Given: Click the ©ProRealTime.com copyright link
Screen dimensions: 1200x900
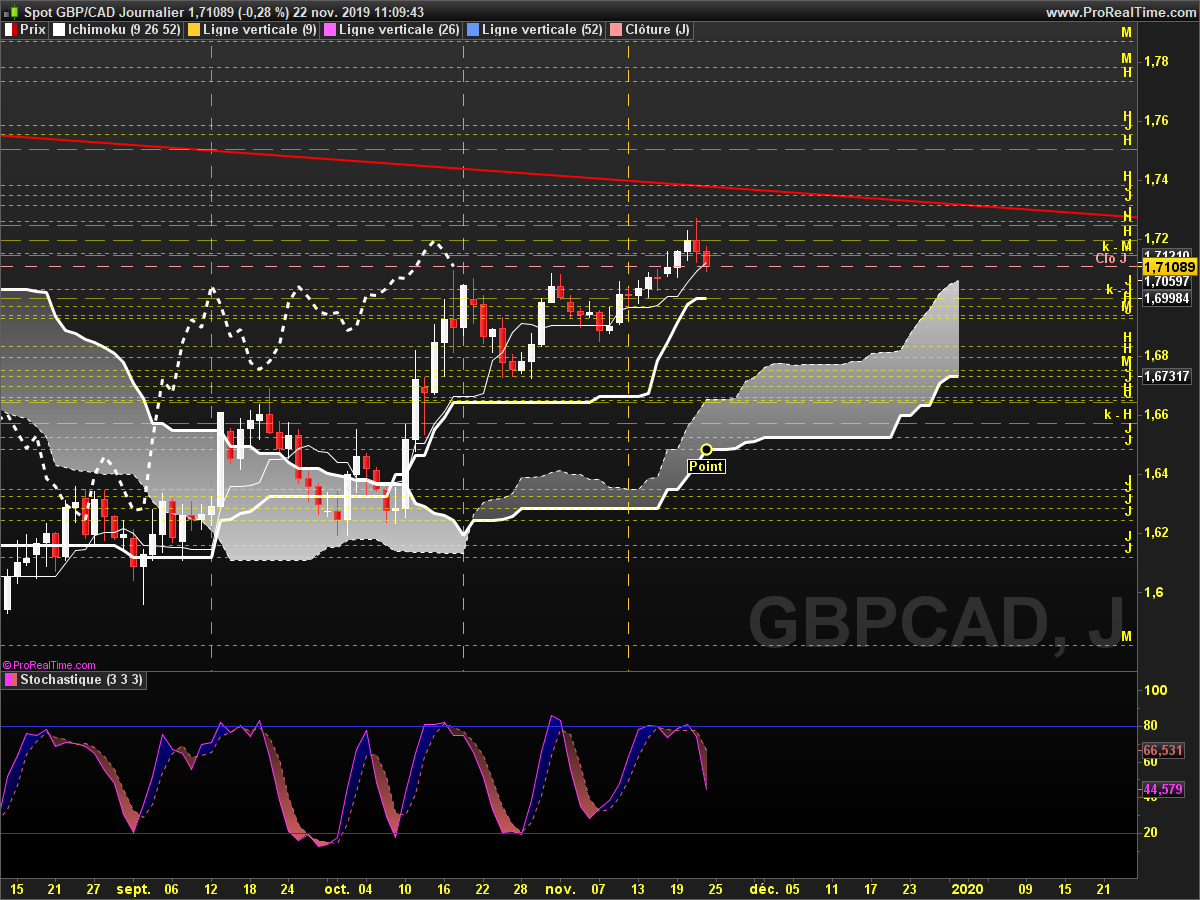Looking at the screenshot, I should click(x=49, y=665).
